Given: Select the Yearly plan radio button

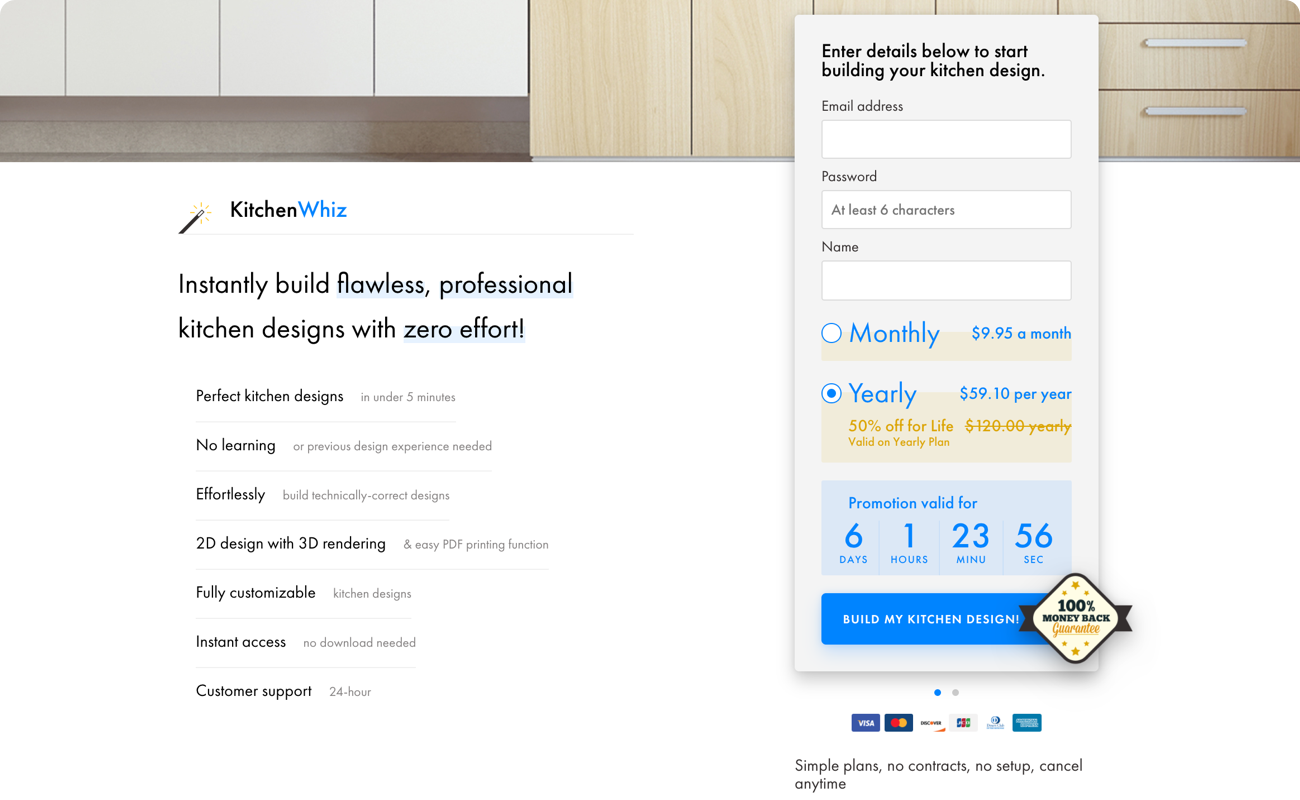Looking at the screenshot, I should click(831, 393).
